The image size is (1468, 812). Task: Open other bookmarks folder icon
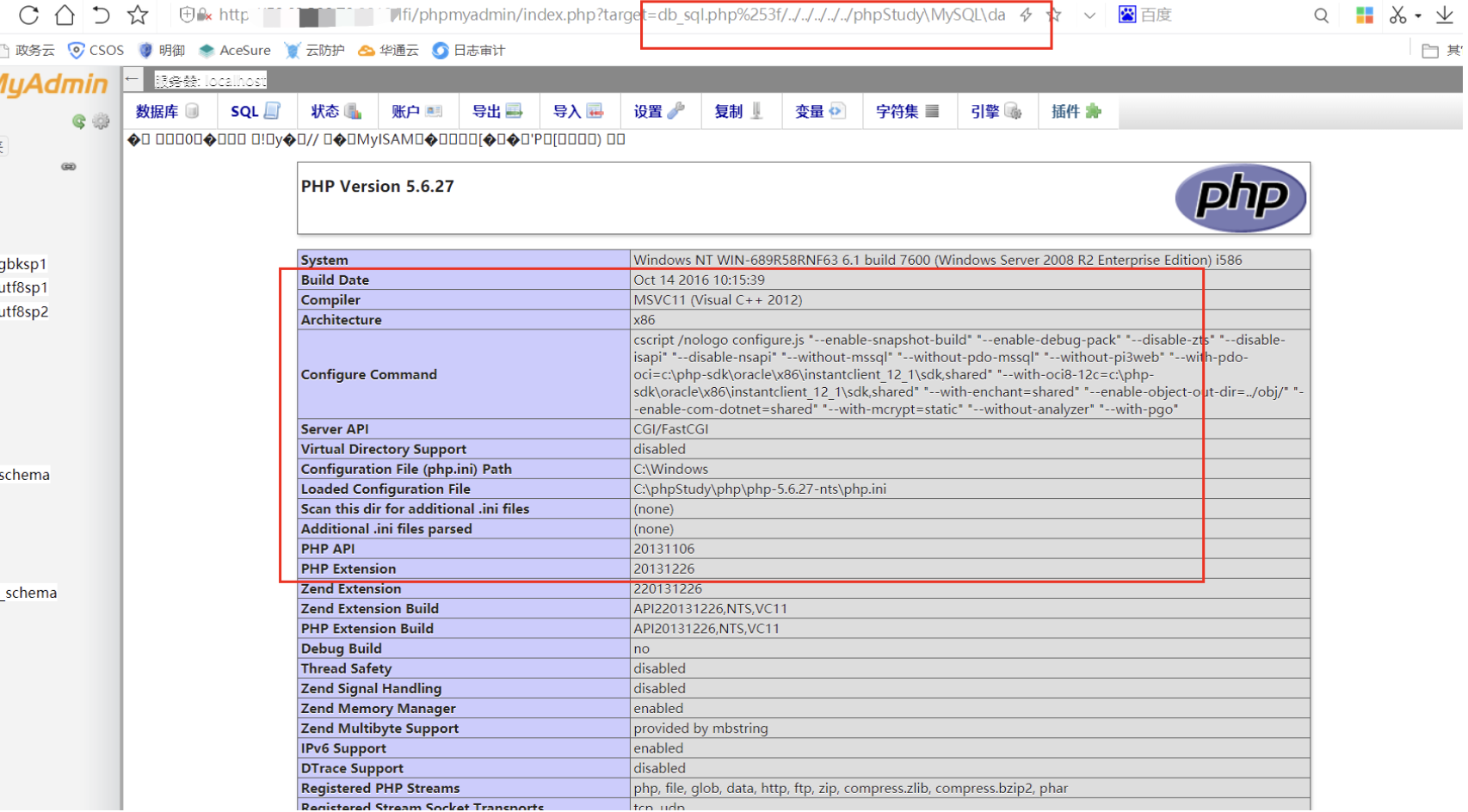1429,51
